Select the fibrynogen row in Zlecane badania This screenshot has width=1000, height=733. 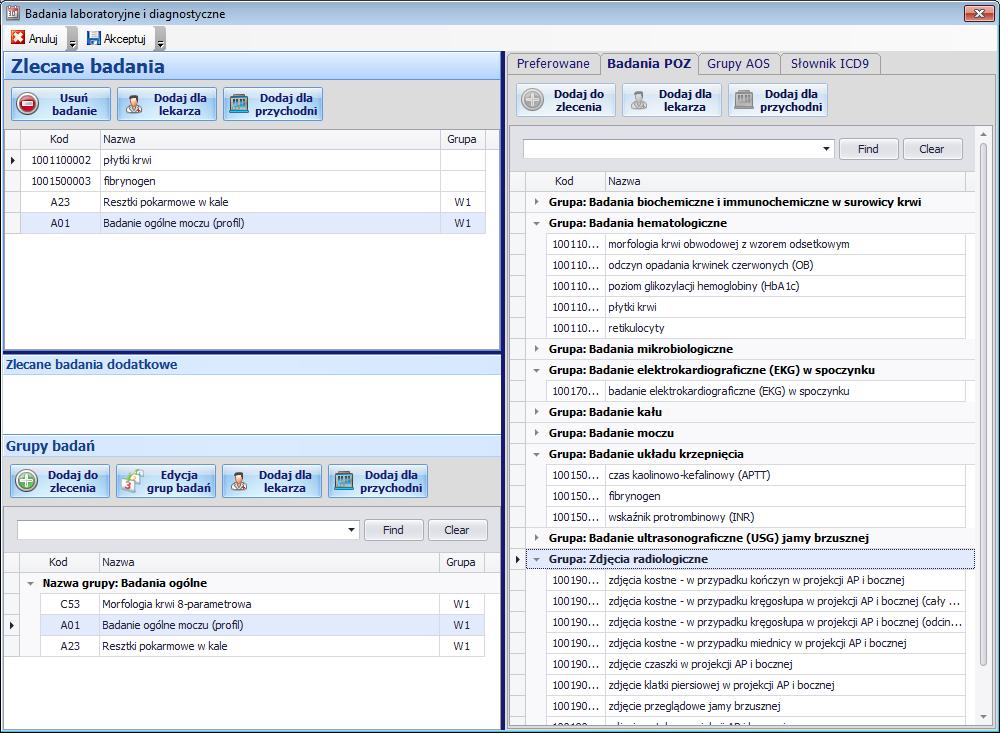point(253,181)
